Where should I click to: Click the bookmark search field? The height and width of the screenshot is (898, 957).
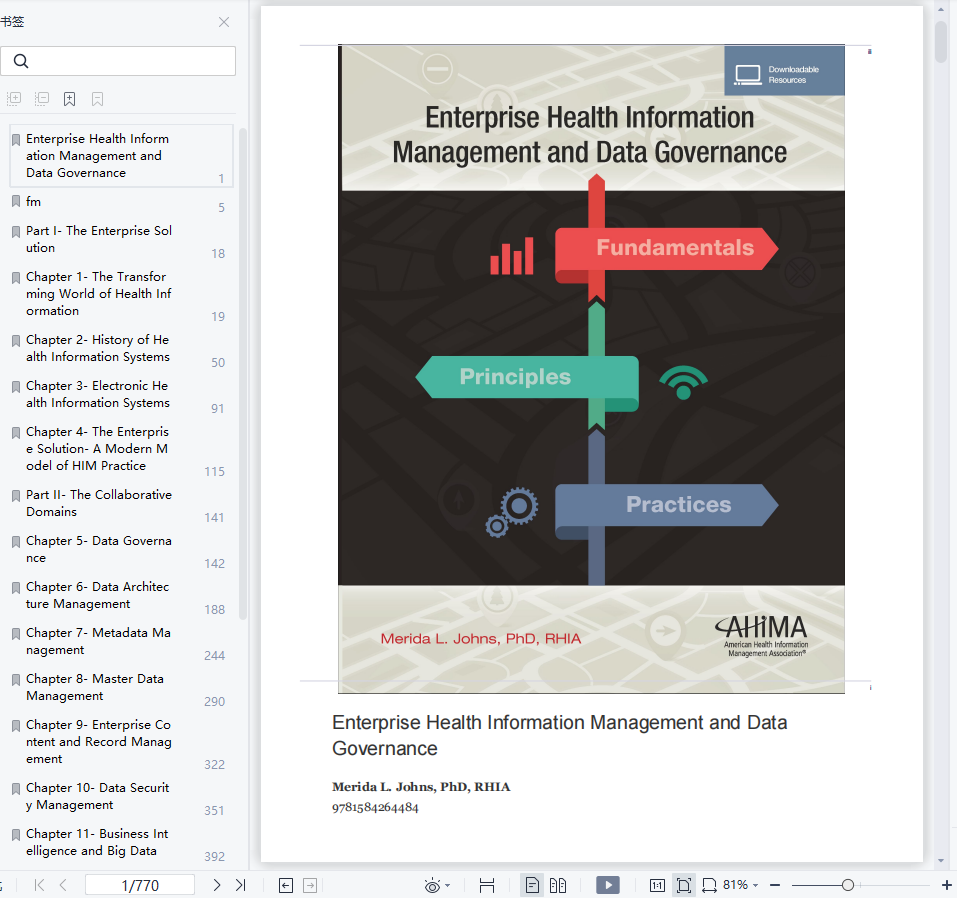click(118, 61)
